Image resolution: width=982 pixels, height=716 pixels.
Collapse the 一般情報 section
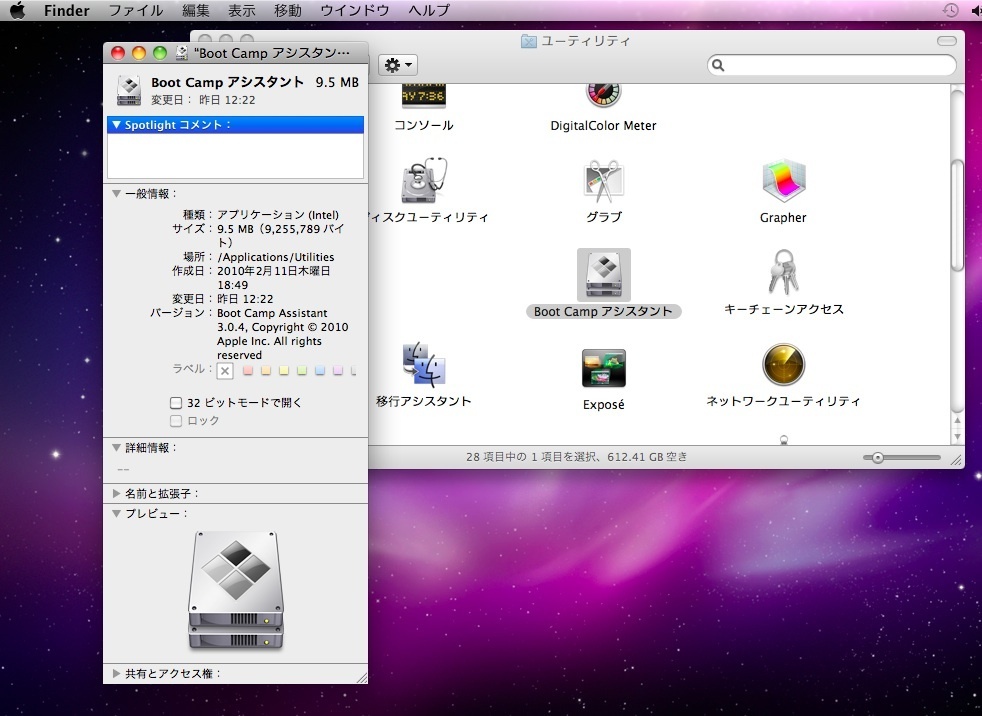tap(116, 194)
